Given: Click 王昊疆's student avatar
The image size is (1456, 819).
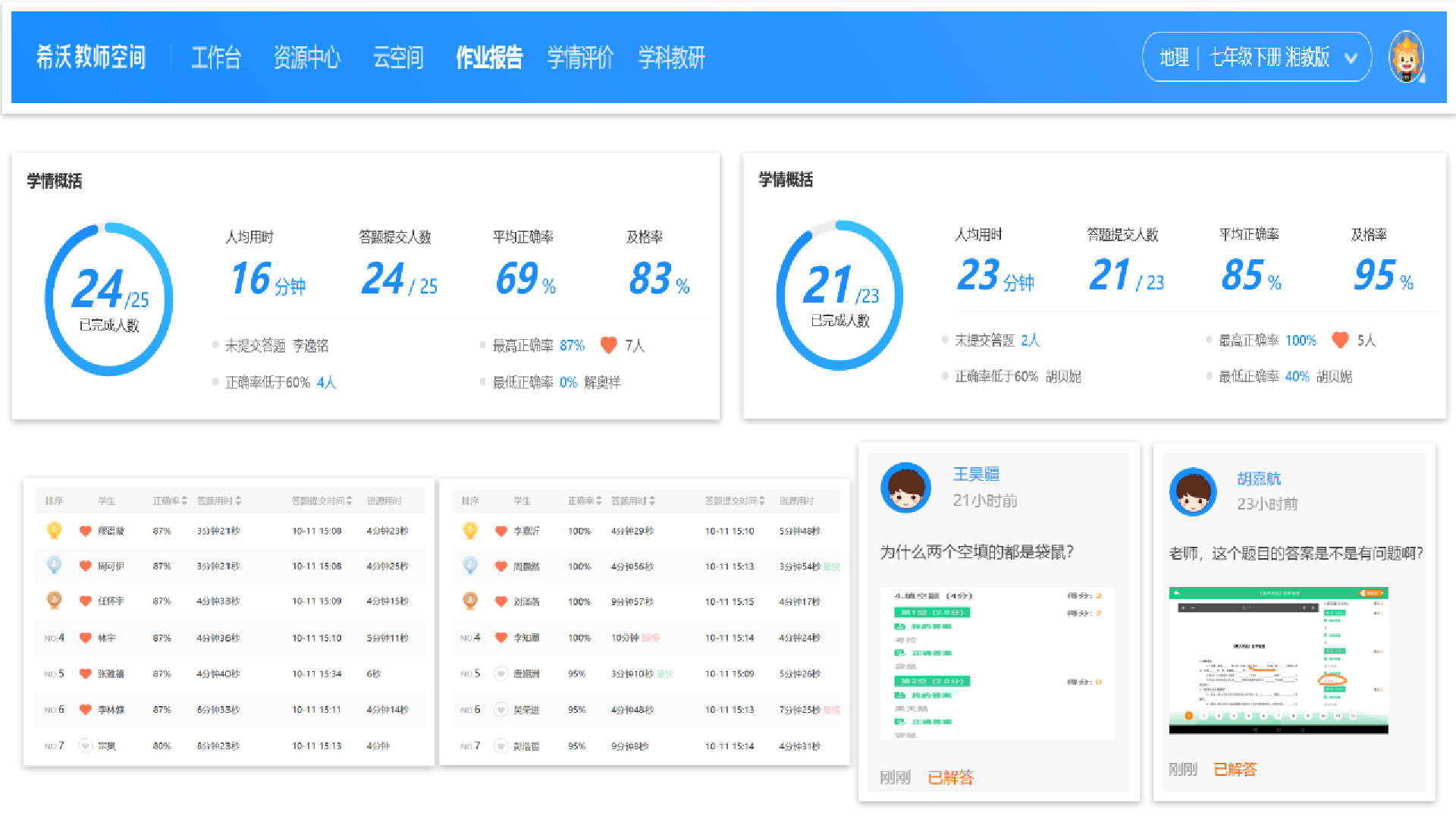Looking at the screenshot, I should pos(905,488).
